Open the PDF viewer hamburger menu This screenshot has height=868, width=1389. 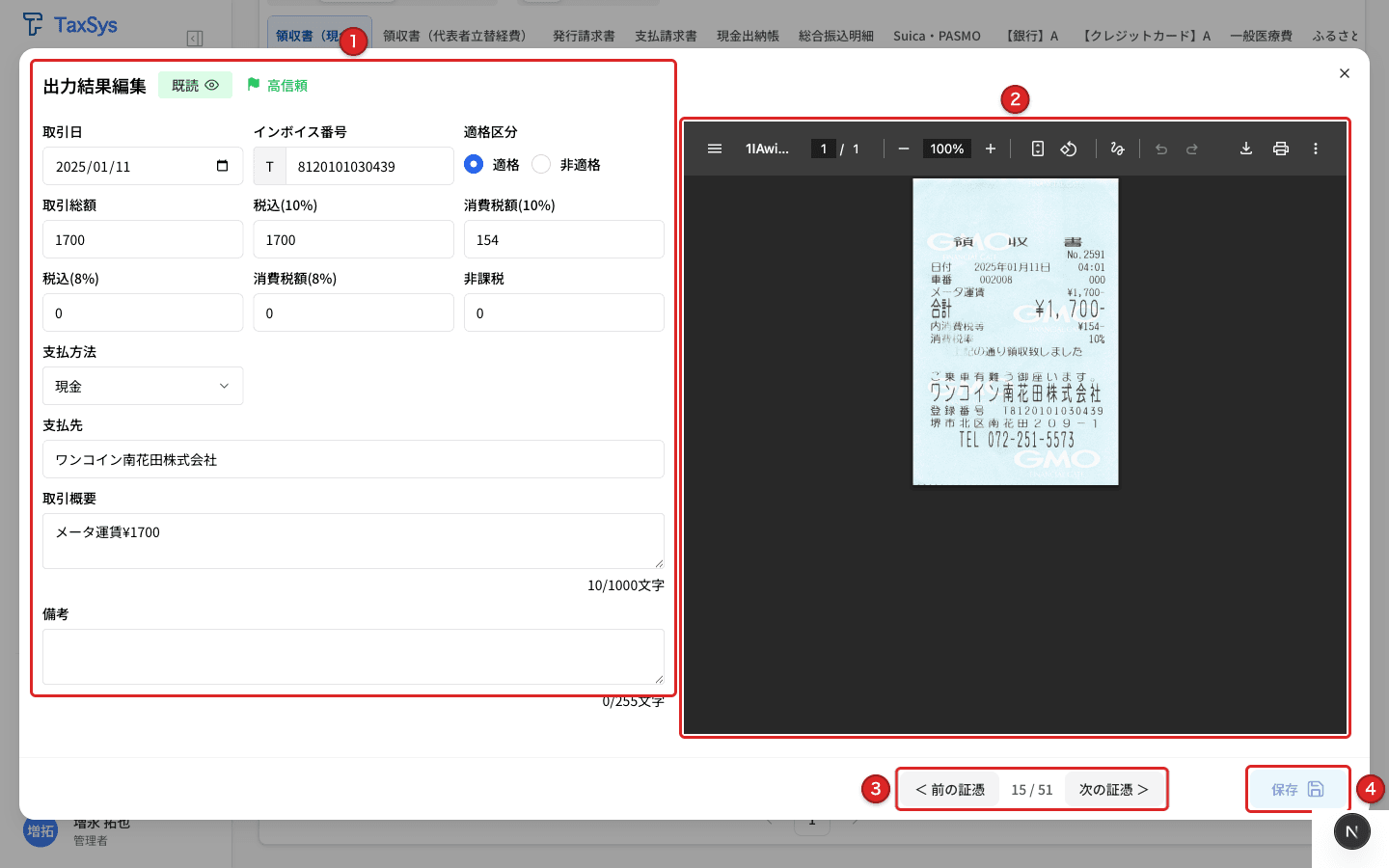pyautogui.click(x=715, y=149)
